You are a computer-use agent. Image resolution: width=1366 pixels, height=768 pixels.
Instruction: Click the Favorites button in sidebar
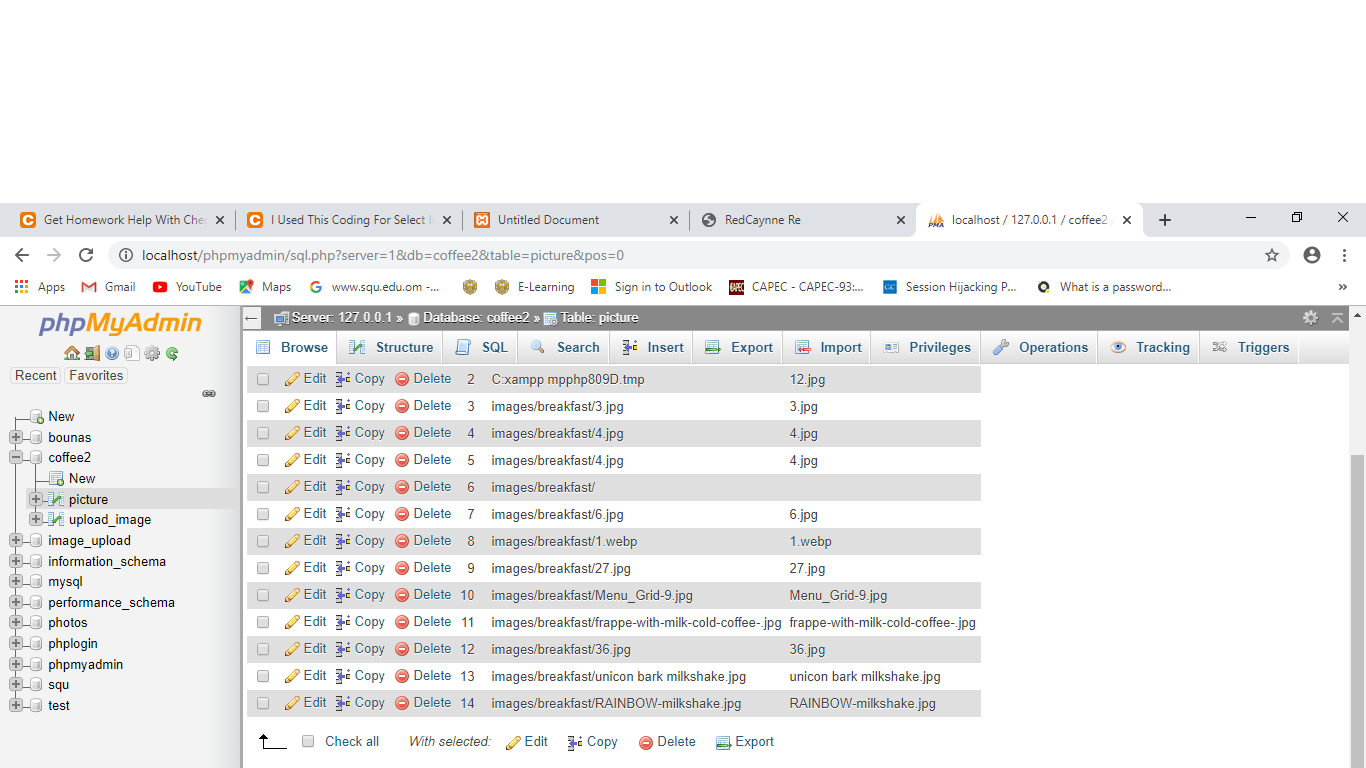point(96,376)
